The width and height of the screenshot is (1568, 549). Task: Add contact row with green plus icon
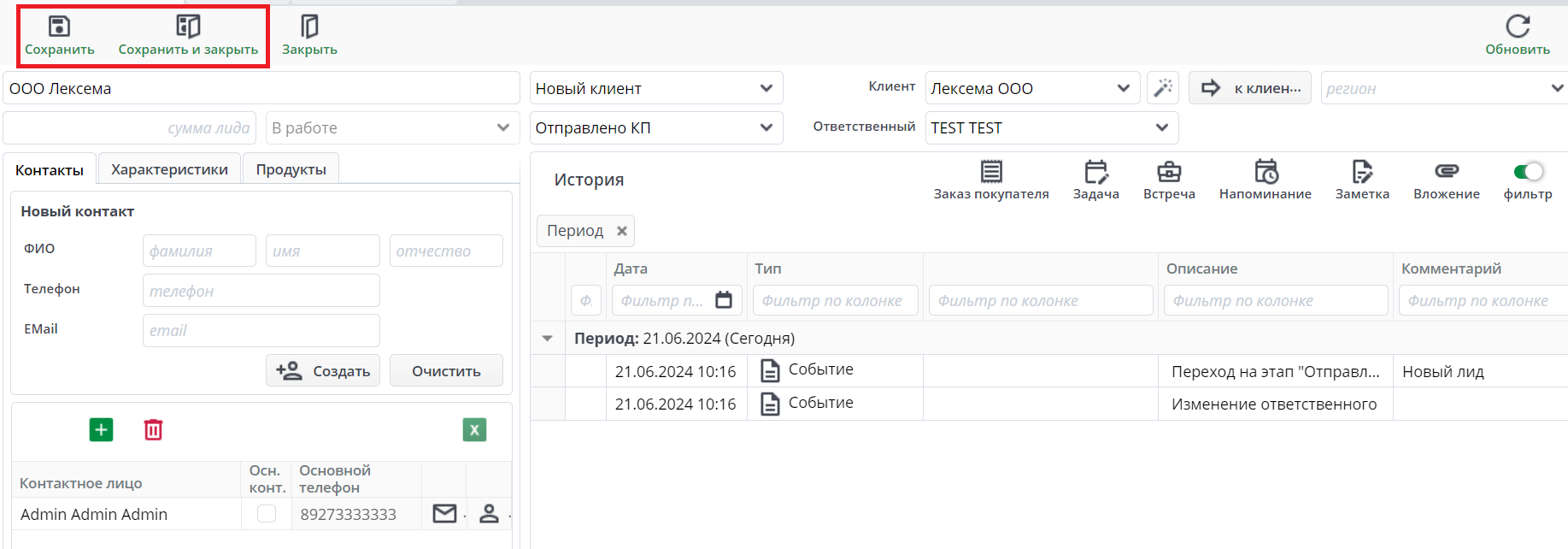(101, 429)
